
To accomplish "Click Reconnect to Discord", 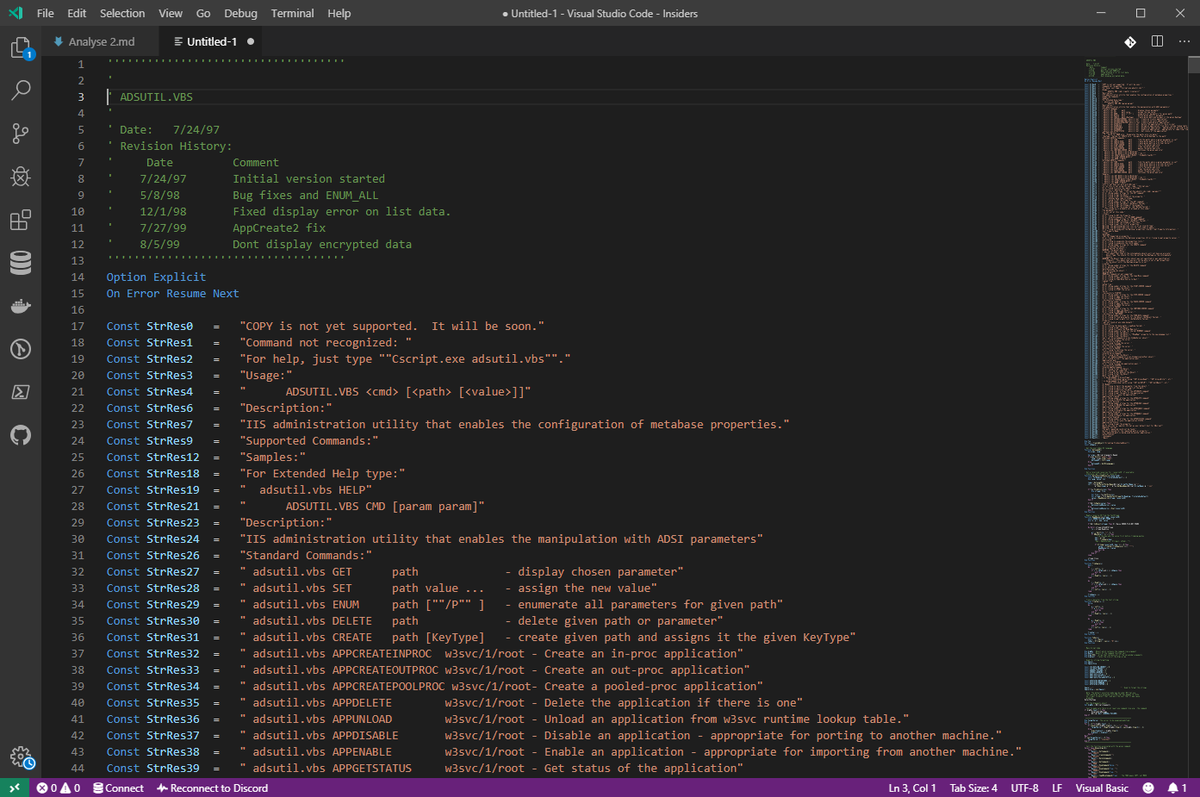I will (212, 788).
